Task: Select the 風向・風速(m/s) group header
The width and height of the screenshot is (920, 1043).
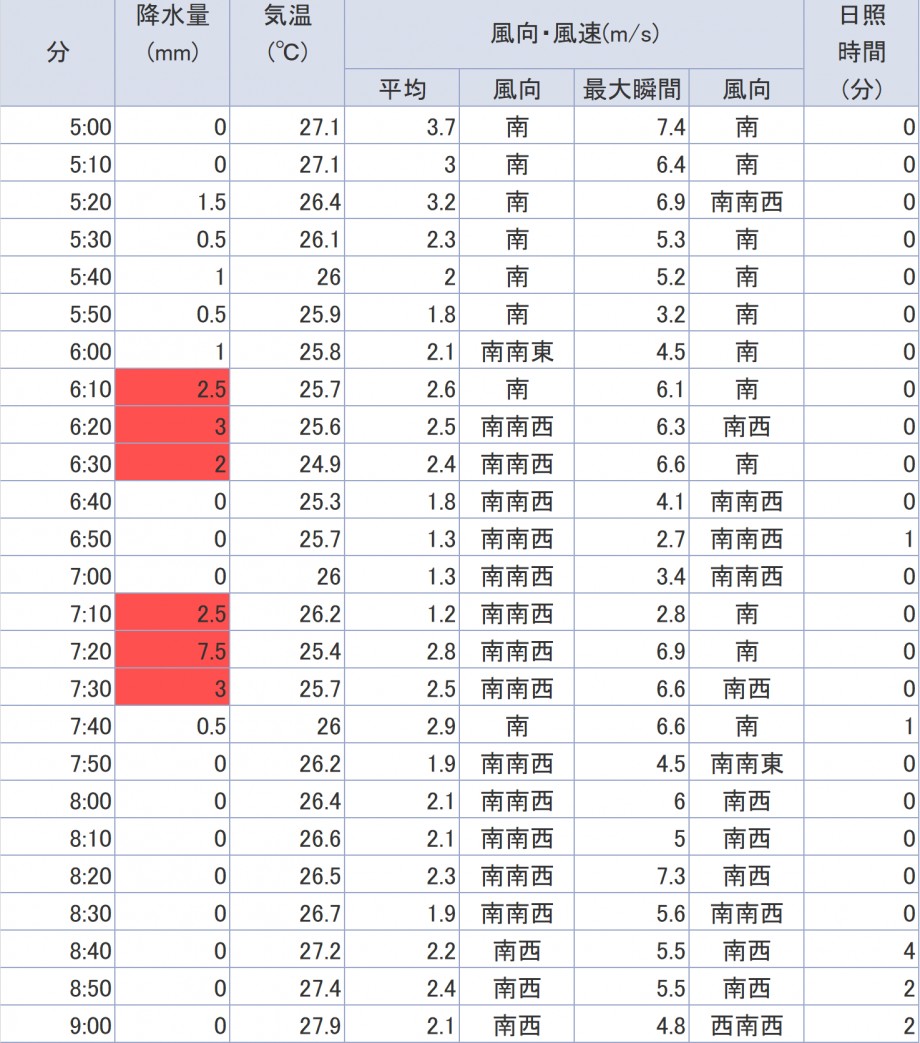Action: (574, 34)
